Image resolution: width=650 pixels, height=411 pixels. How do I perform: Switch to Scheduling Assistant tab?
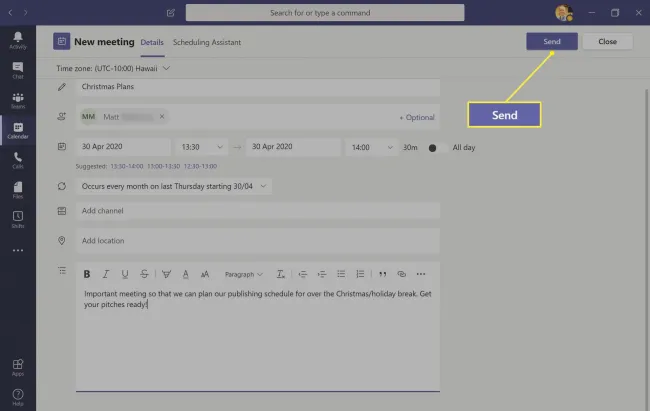207,42
